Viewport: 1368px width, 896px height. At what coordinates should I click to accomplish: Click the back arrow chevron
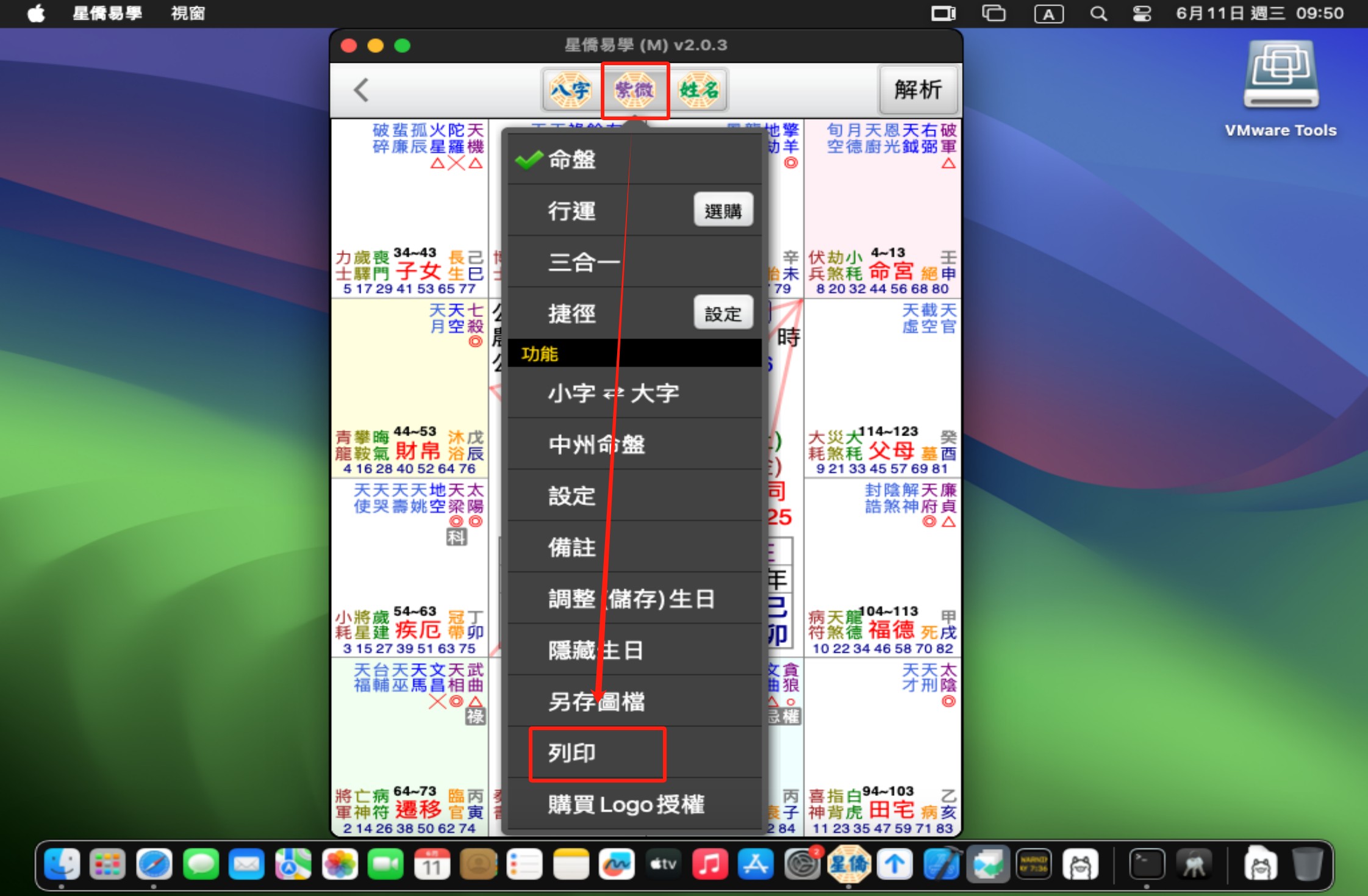coord(361,90)
